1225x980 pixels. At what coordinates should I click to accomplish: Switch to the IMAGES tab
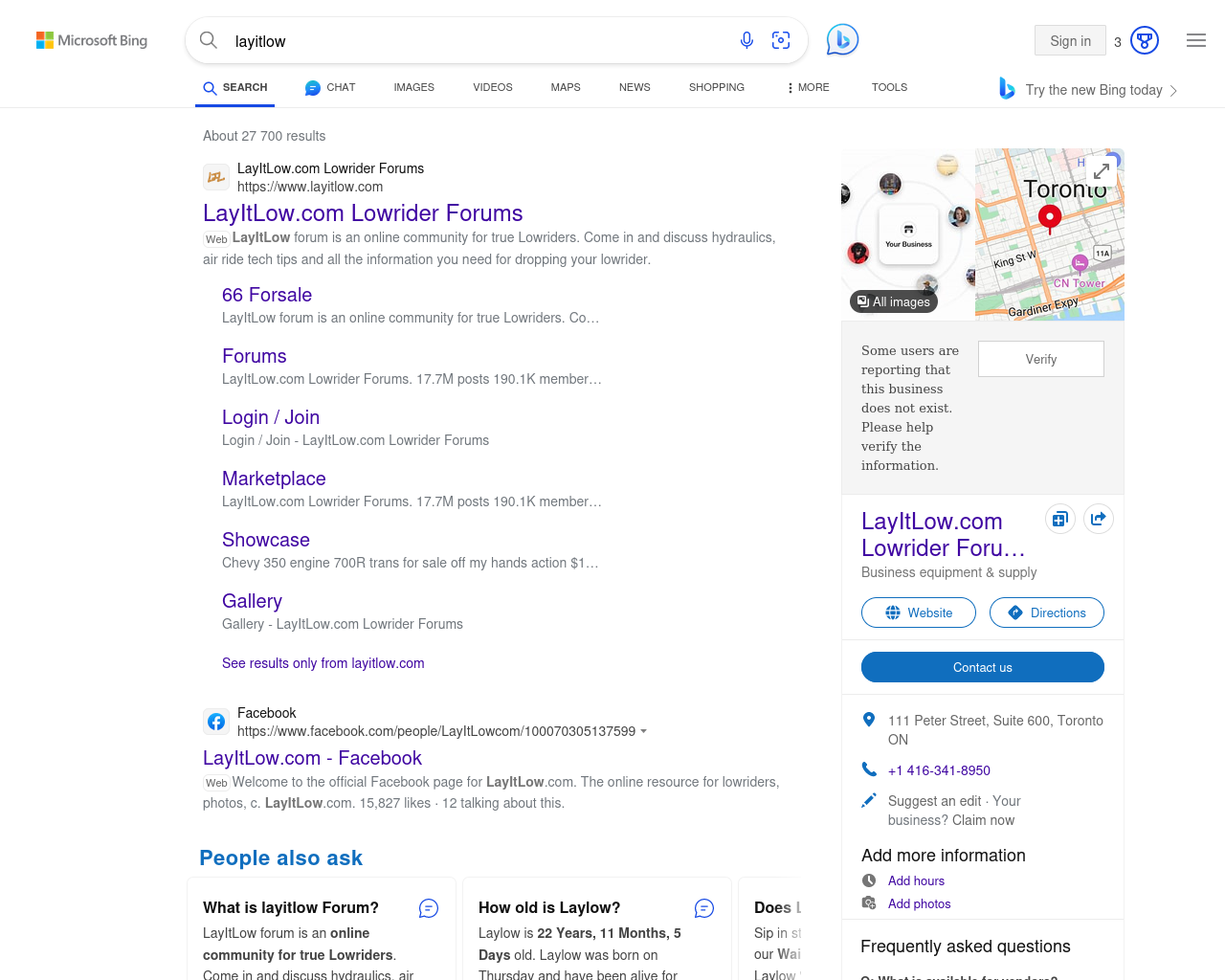pyautogui.click(x=413, y=87)
